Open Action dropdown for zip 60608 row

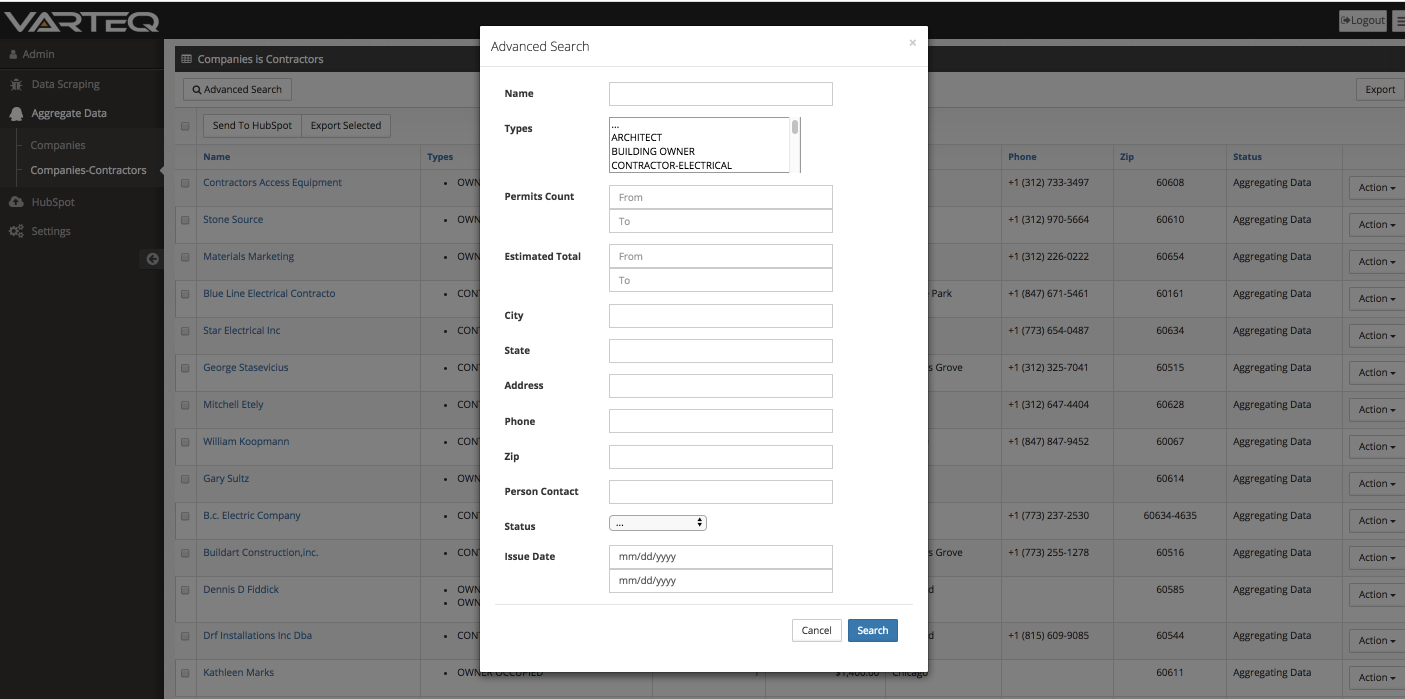[1376, 188]
